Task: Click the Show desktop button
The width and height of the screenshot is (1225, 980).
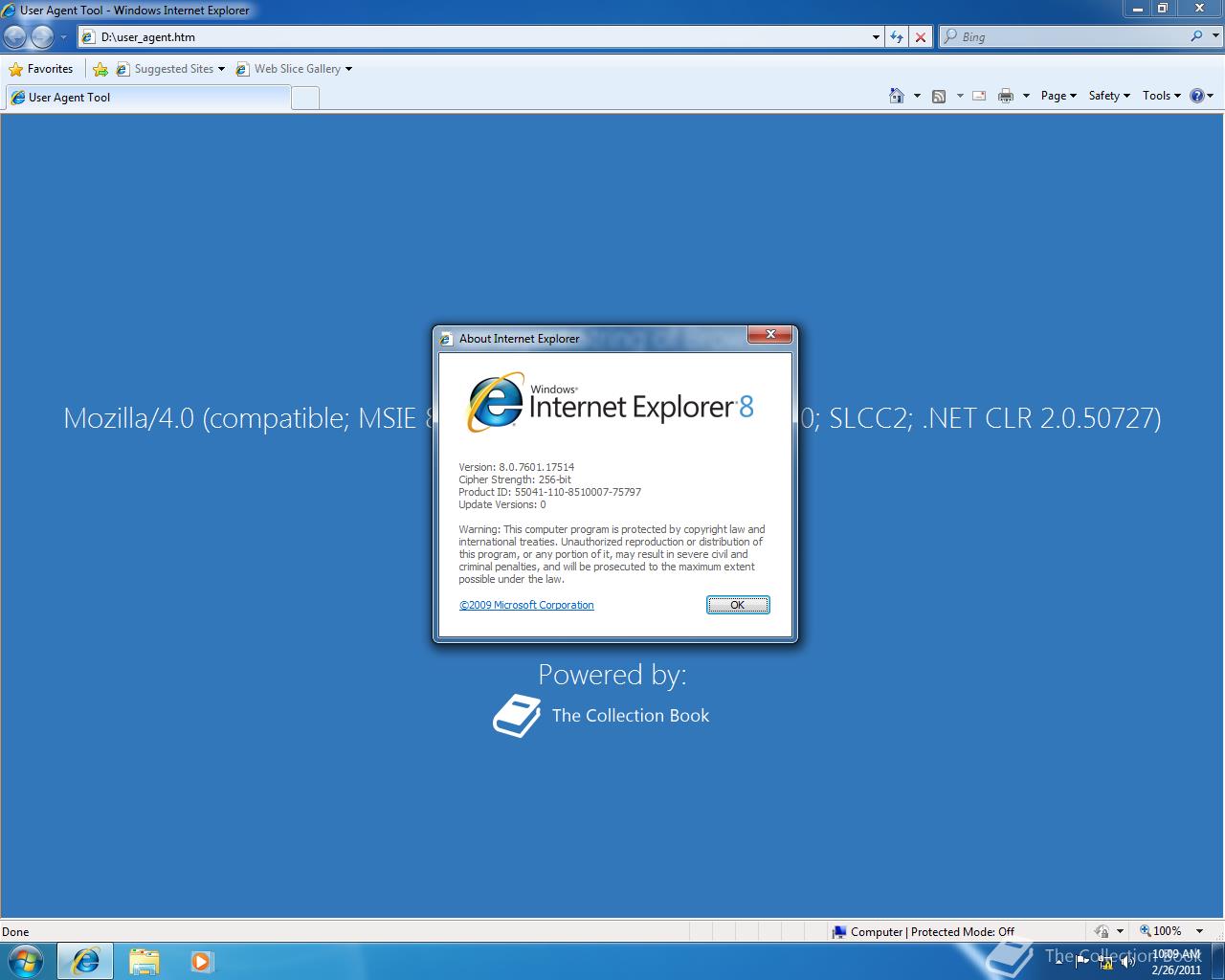Action: pos(1217,961)
